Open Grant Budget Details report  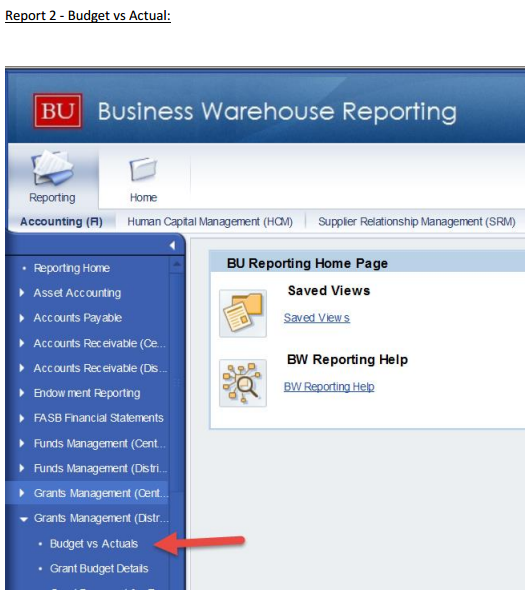pyautogui.click(x=99, y=569)
